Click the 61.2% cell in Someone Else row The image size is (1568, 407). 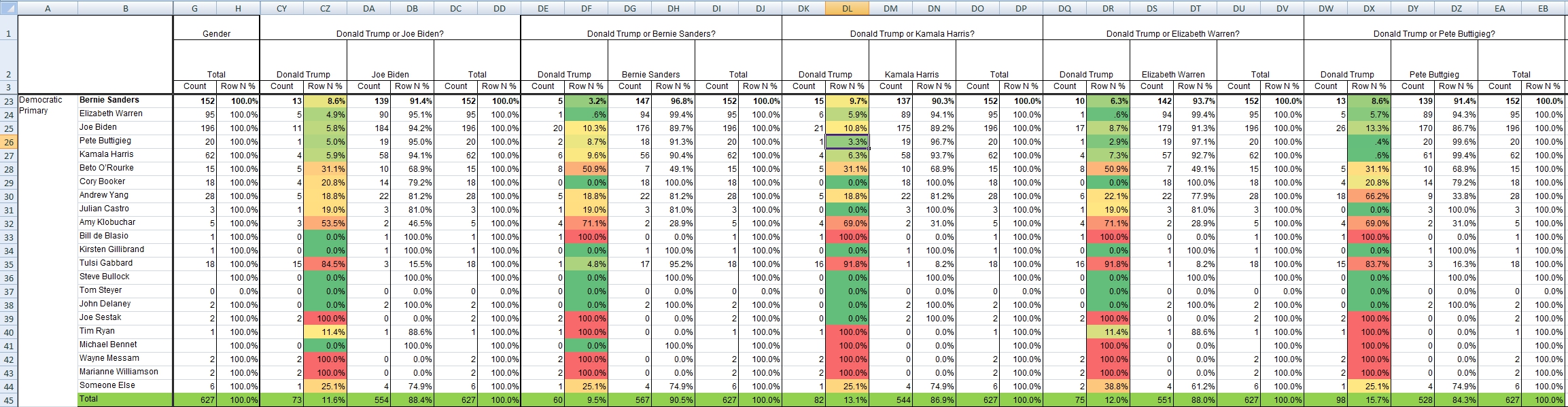1195,387
